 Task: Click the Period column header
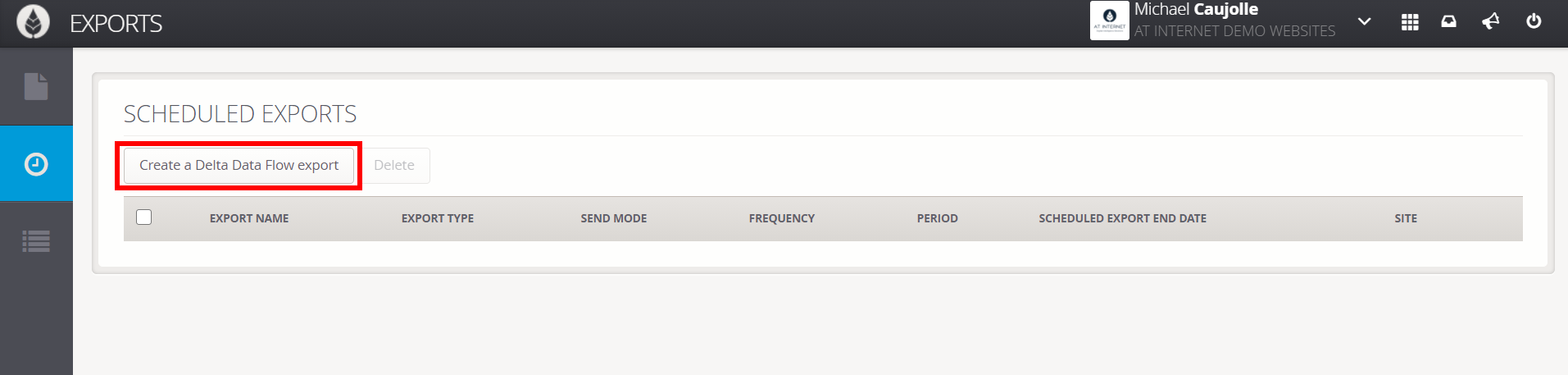pos(938,218)
